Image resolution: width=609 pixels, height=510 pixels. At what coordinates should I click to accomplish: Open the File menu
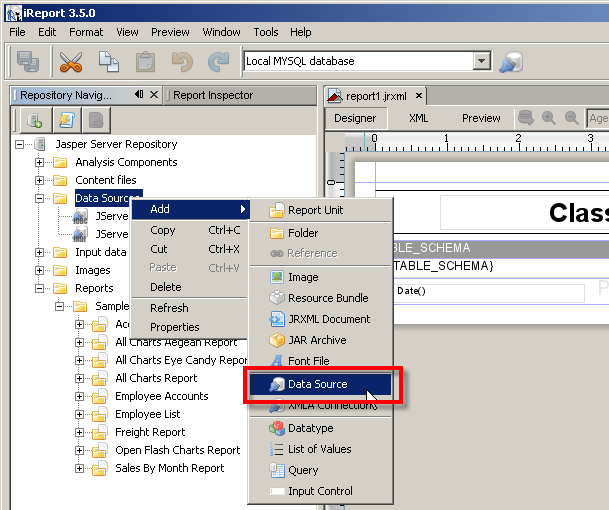click(x=17, y=32)
